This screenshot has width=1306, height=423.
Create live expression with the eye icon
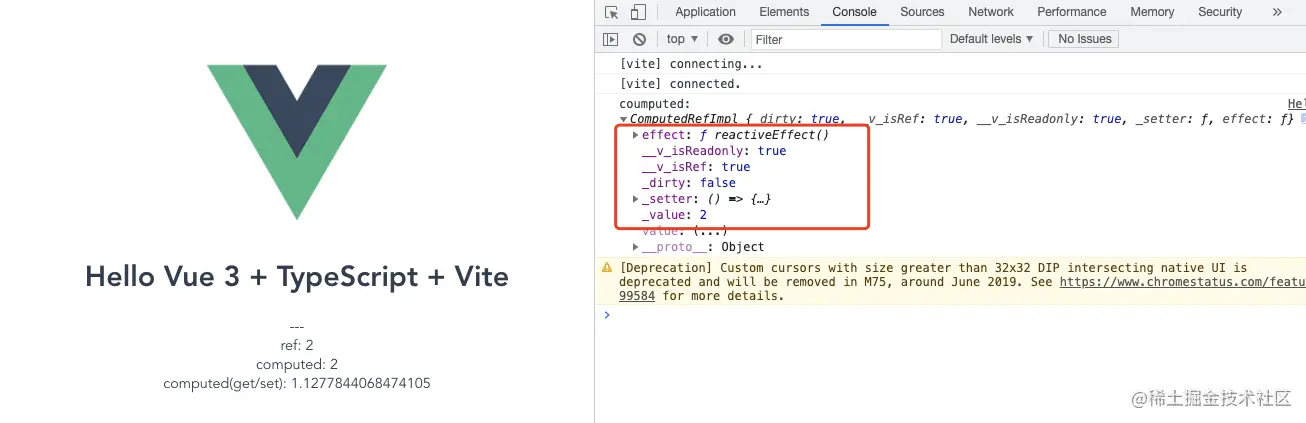point(726,39)
